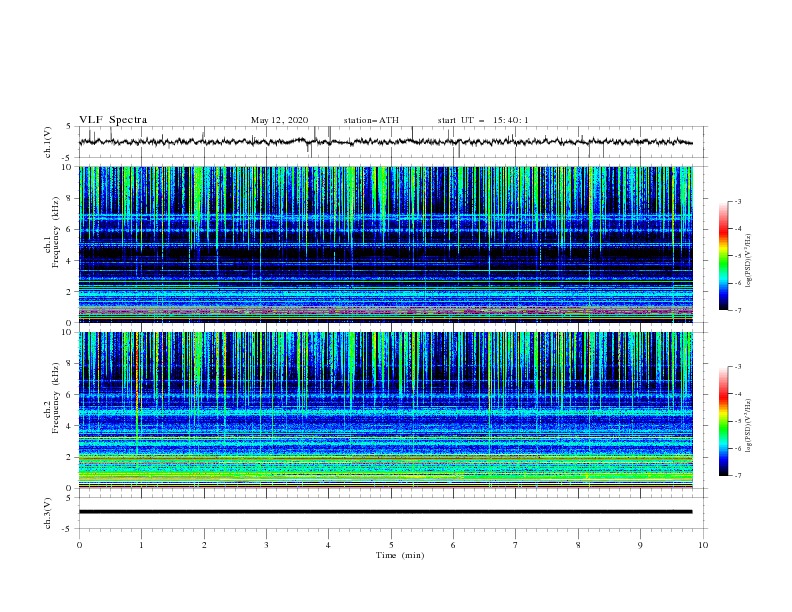The height and width of the screenshot is (612, 792).
Task: Click the "-7" tick on ch.2 colorbar
Action: coord(737,476)
